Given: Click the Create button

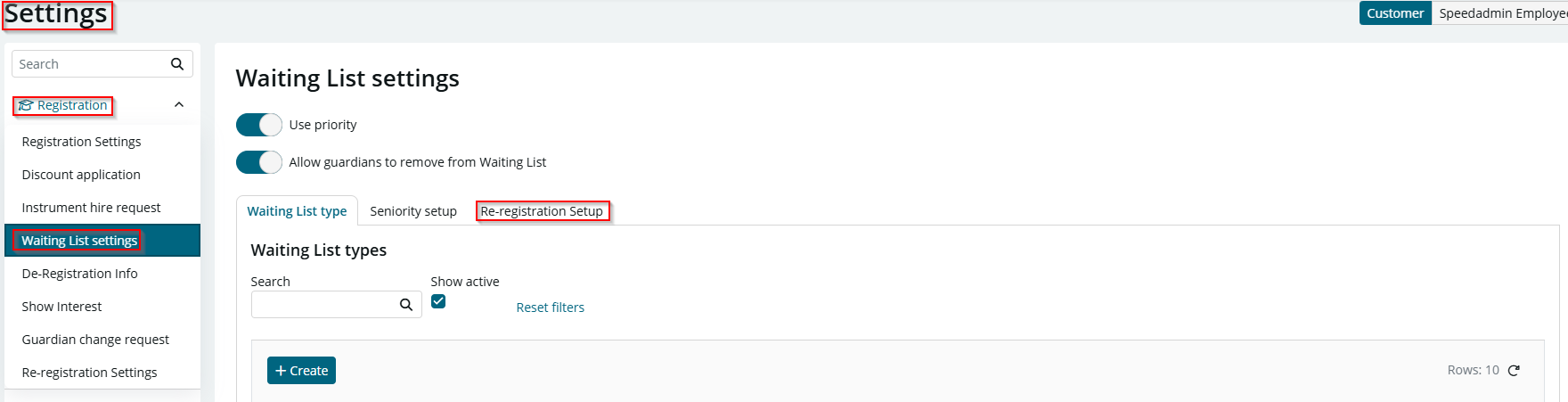Looking at the screenshot, I should point(301,371).
